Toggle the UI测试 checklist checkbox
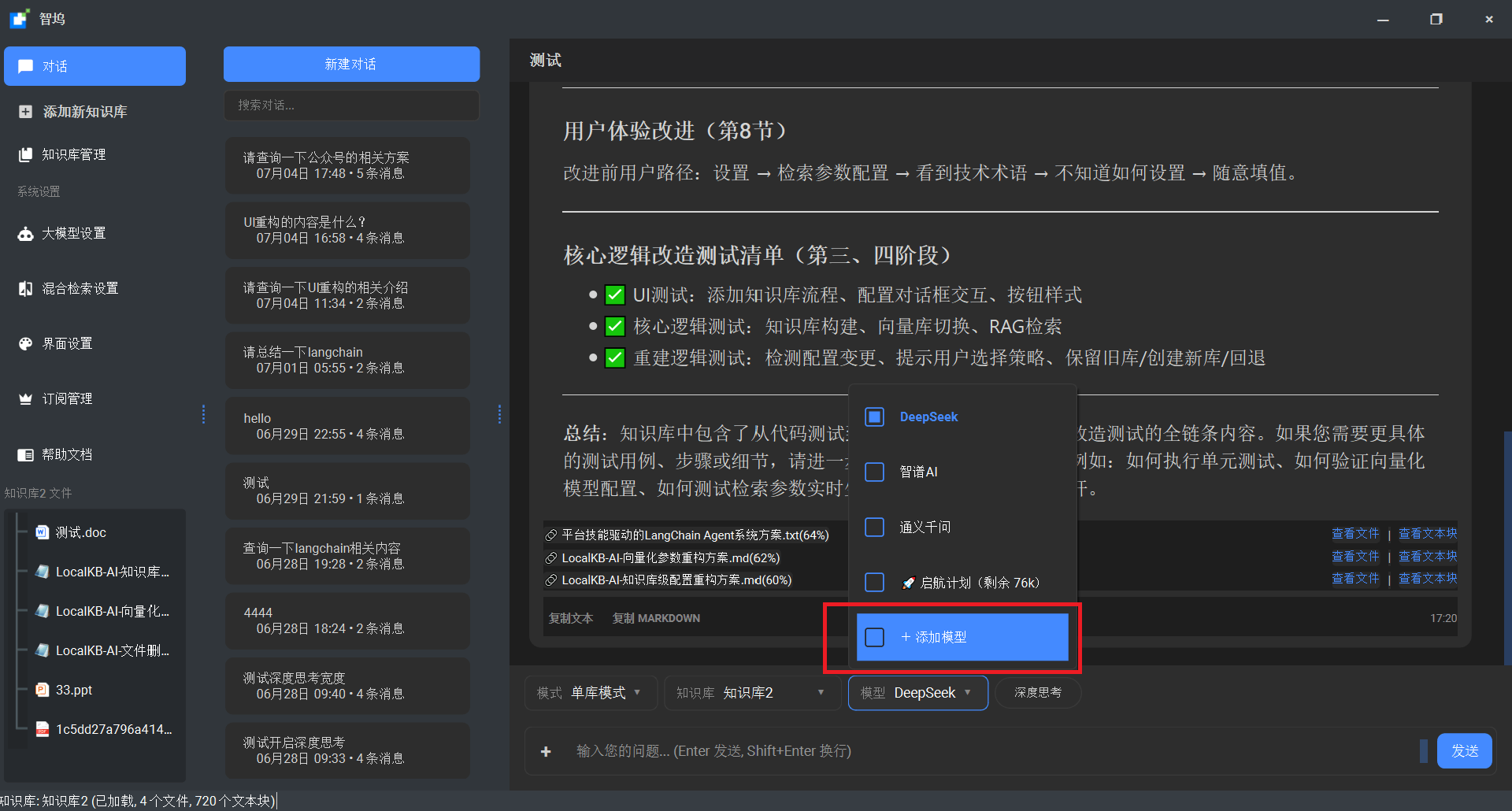Image resolution: width=1512 pixels, height=811 pixels. coord(615,295)
